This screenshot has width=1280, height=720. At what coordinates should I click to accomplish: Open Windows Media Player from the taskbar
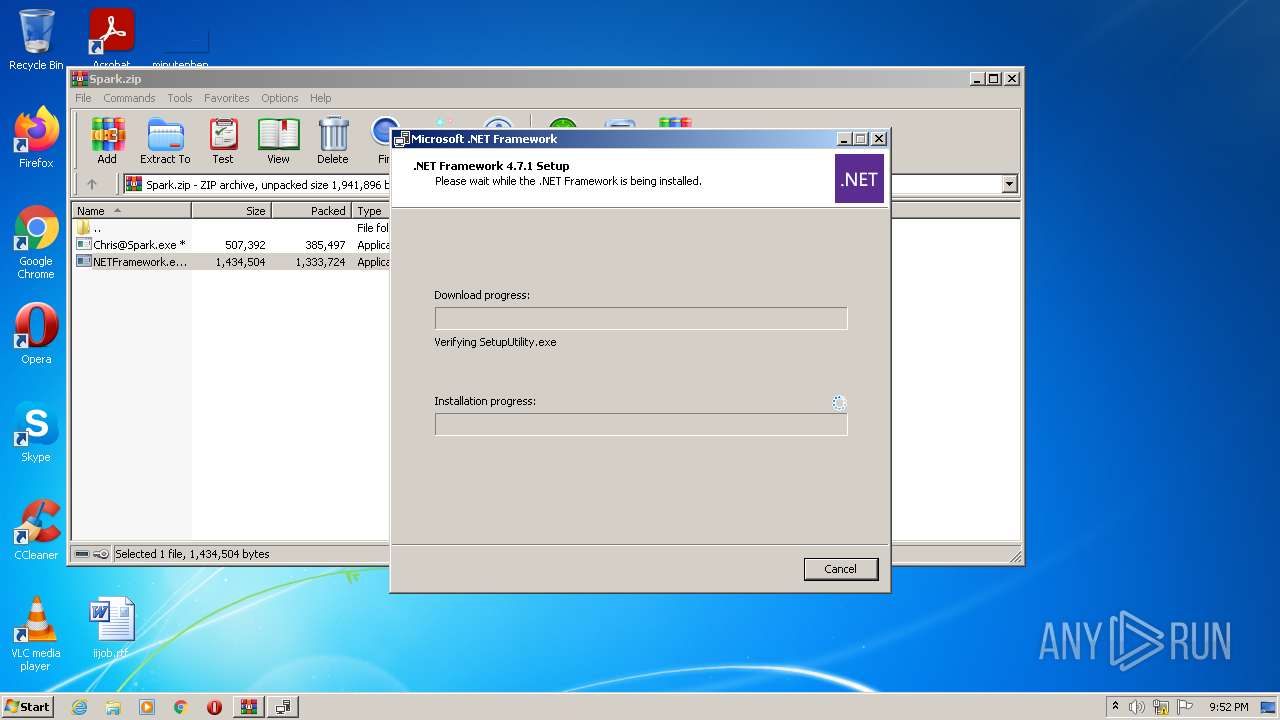point(147,707)
